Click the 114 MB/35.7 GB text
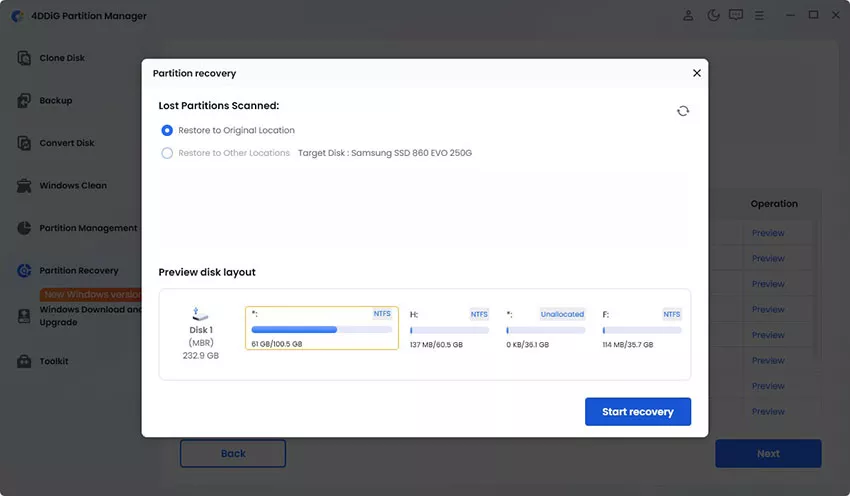 tap(628, 345)
